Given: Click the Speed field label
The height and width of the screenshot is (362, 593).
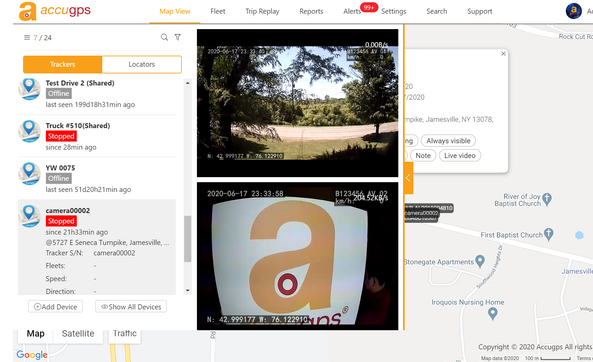Looking at the screenshot, I should point(56,279).
